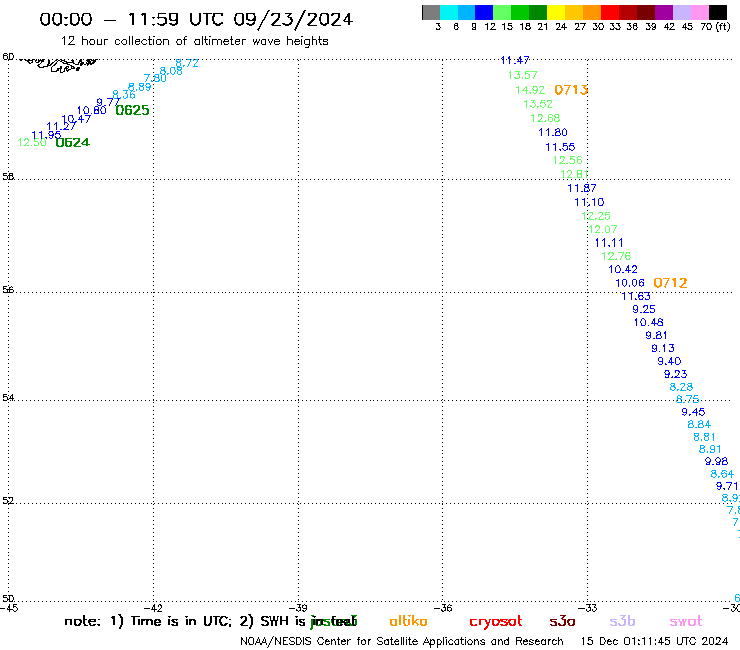Image resolution: width=740 pixels, height=650 pixels.
Task: Click the purple swatch in the color scale
Action: pyautogui.click(x=664, y=12)
